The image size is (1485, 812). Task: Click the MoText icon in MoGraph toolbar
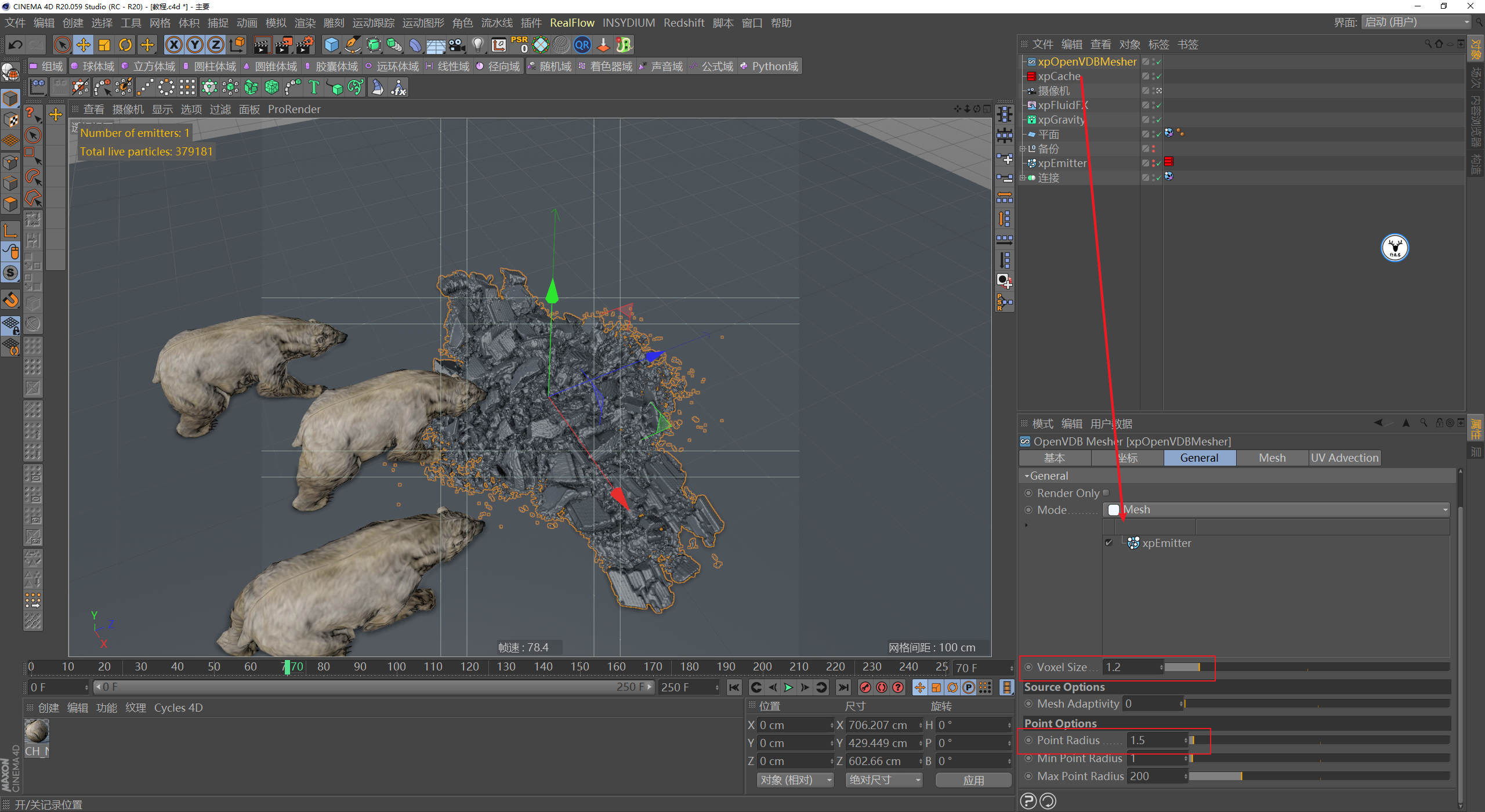click(x=313, y=88)
